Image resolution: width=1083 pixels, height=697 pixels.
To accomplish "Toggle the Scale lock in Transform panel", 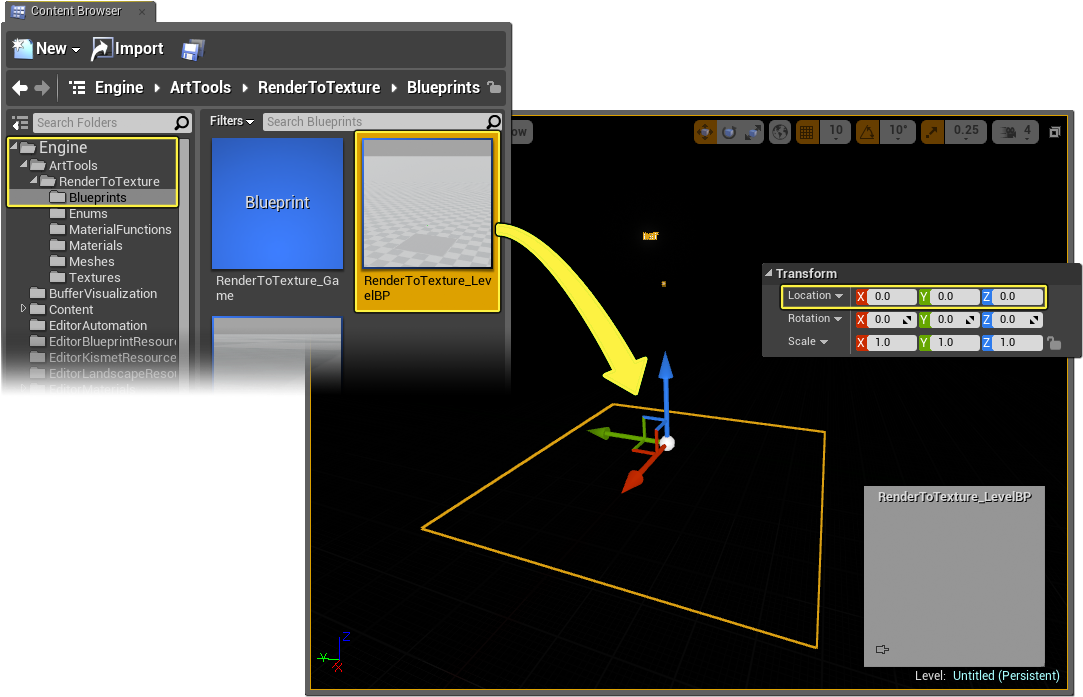I will (1054, 343).
